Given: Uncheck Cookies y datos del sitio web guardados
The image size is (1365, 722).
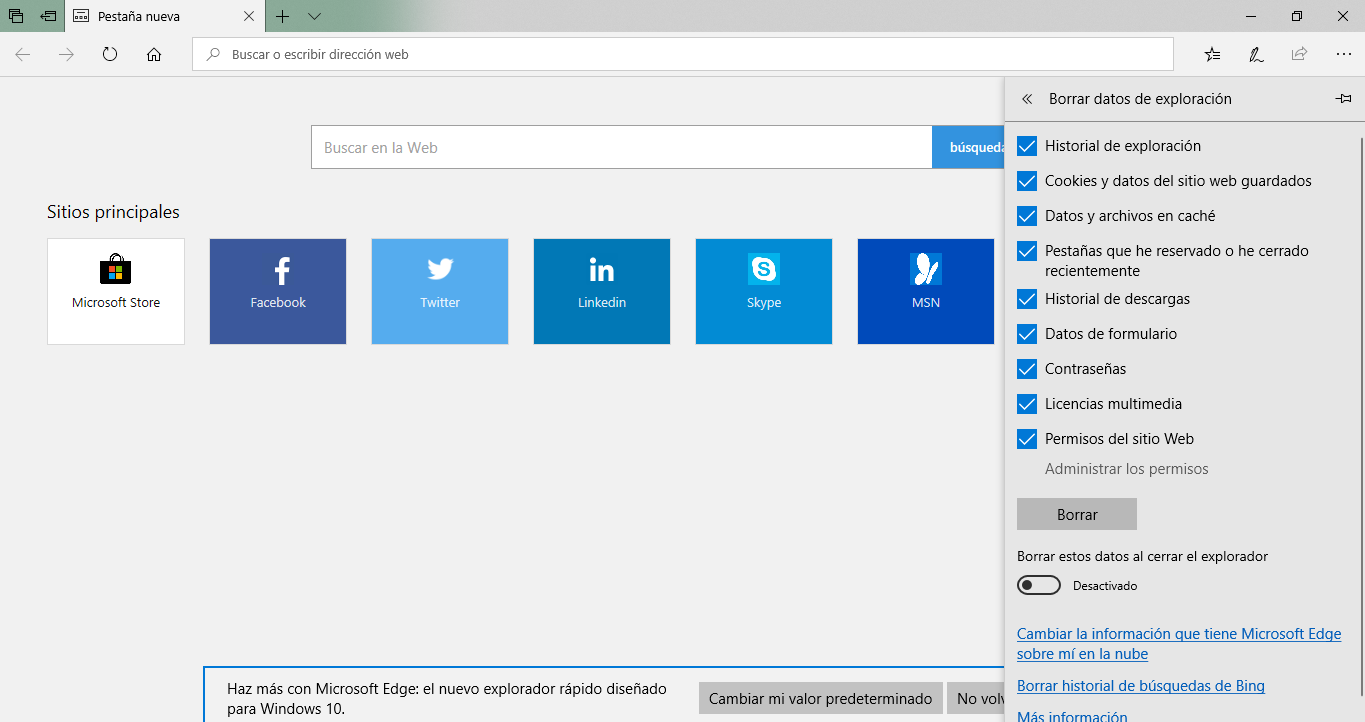Looking at the screenshot, I should coord(1027,181).
